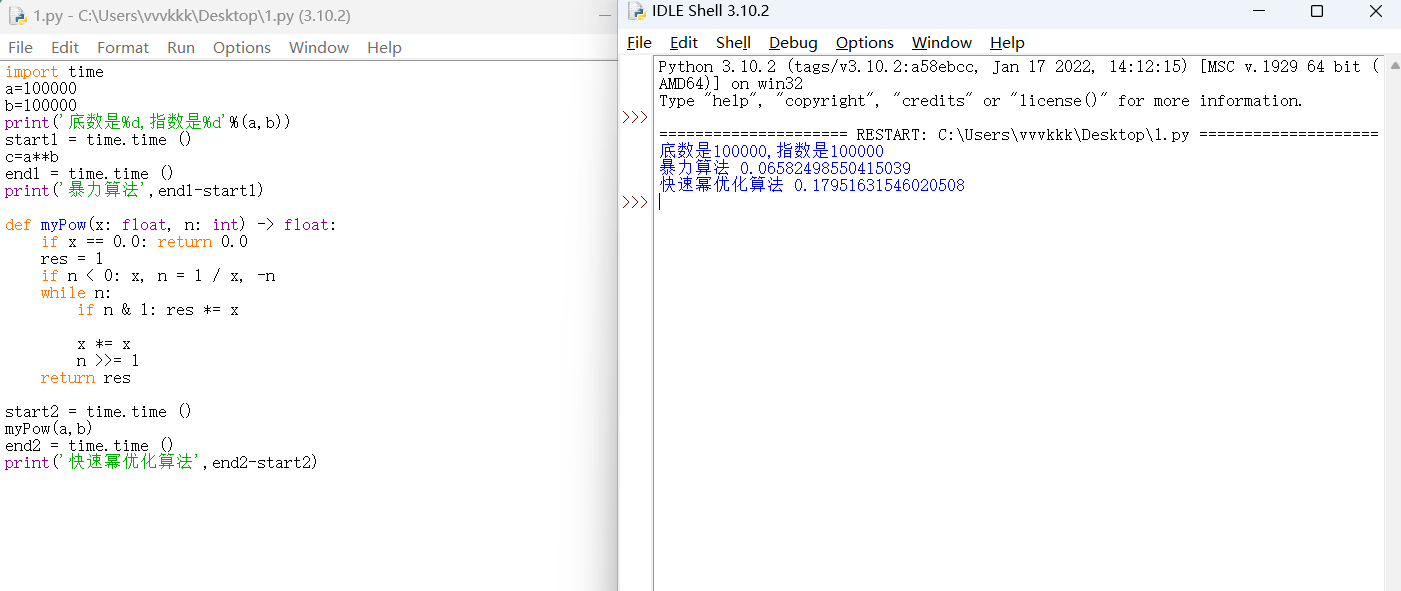1401x591 pixels.
Task: Click the shell output '快速幂优化算法 0.17951631546020508'
Action: (812, 185)
